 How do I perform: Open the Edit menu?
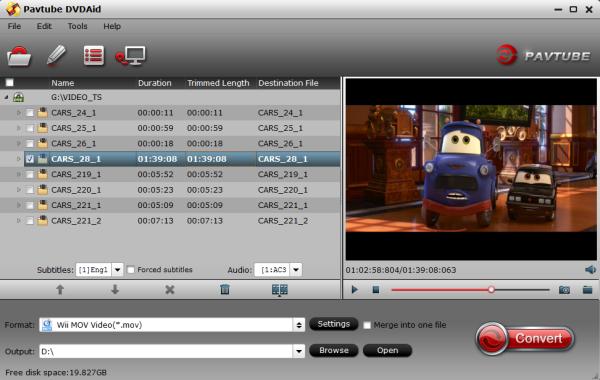(44, 26)
